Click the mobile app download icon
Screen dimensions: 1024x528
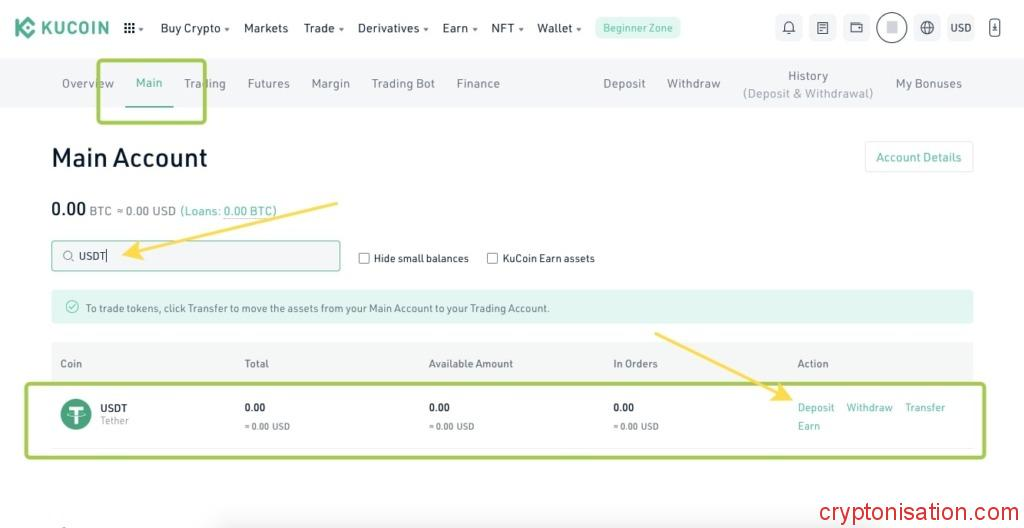point(994,28)
